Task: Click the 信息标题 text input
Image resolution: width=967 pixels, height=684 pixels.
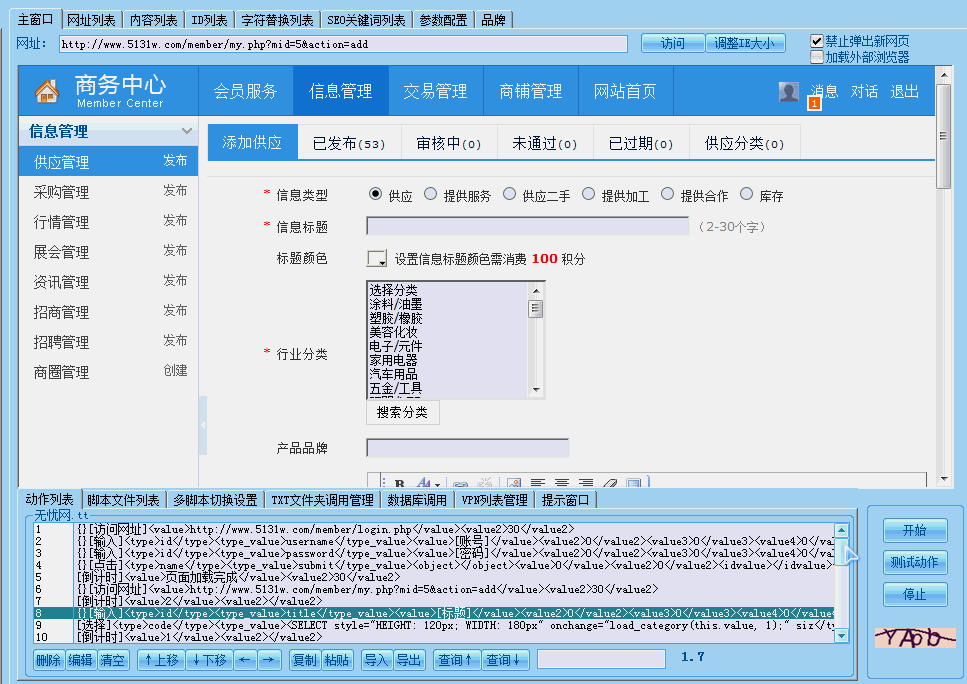Action: pos(527,226)
